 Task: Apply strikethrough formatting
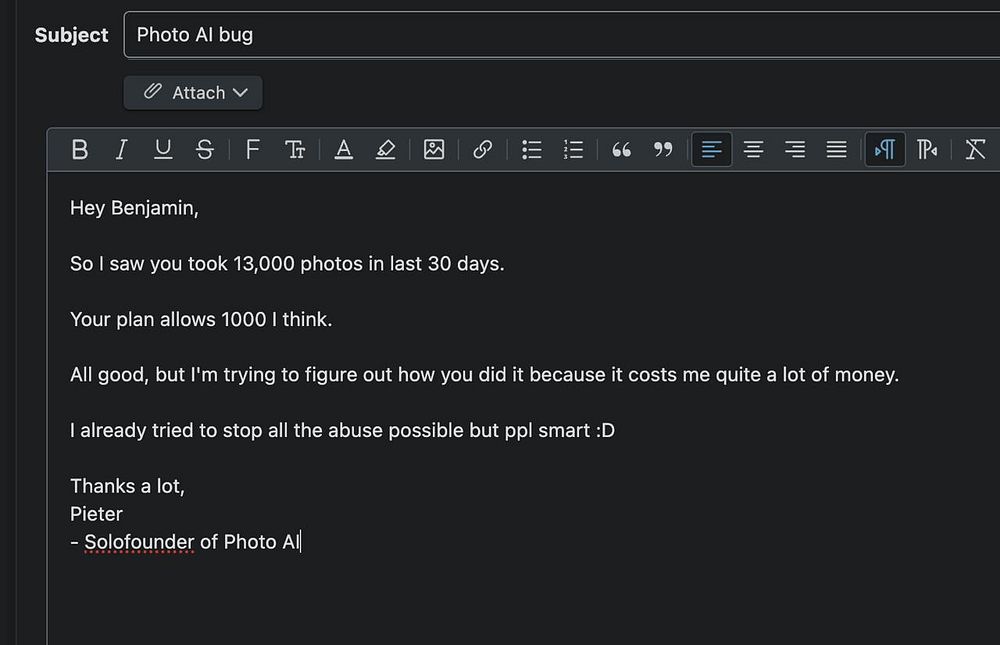tap(205, 150)
